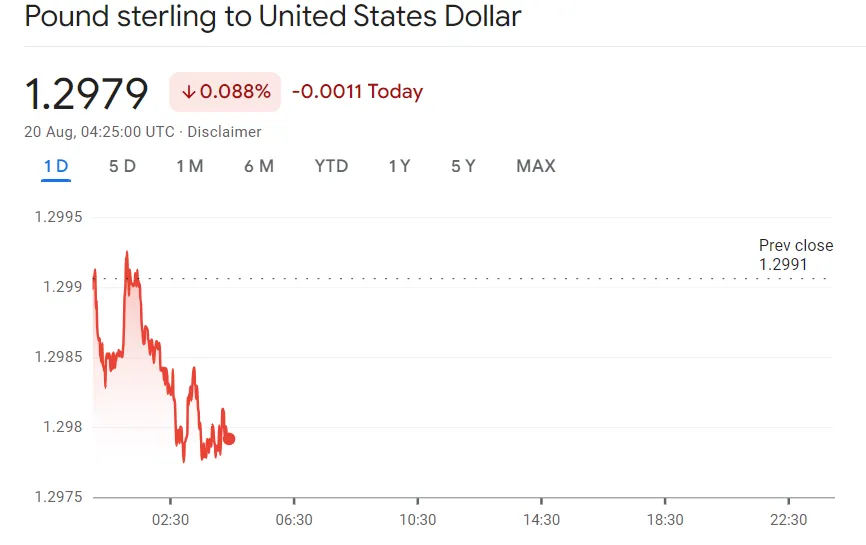This screenshot has height=545, width=866.
Task: Select the YTD range tab
Action: (x=331, y=166)
